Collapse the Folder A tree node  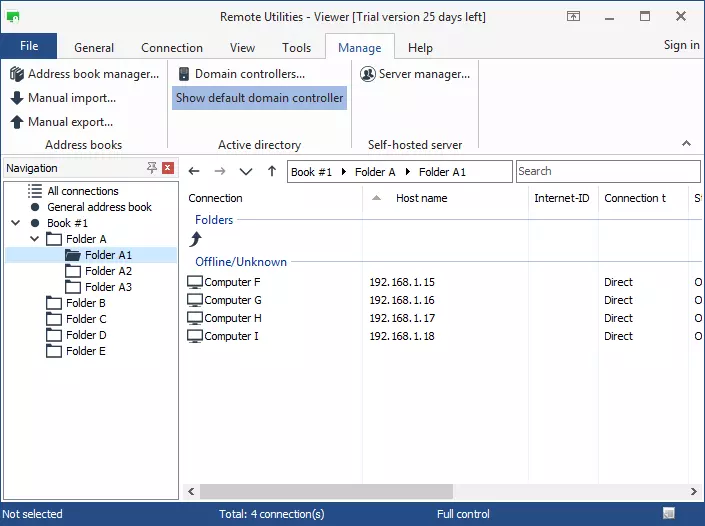34,239
